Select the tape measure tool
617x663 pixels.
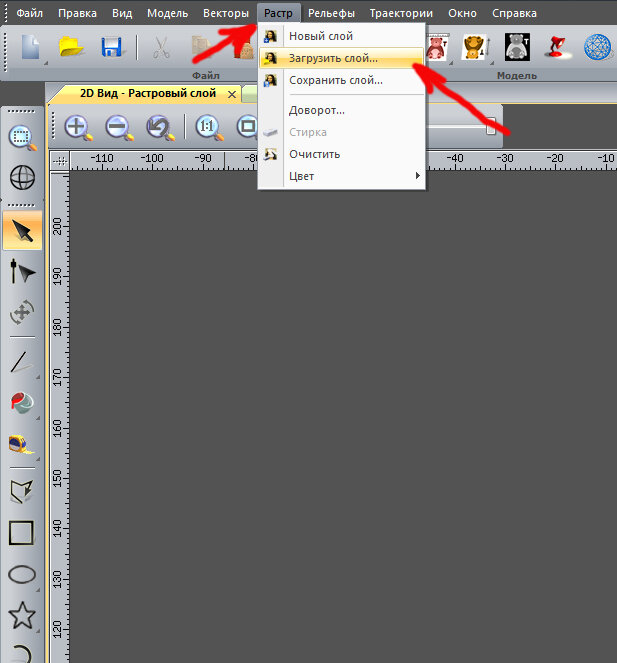21,444
